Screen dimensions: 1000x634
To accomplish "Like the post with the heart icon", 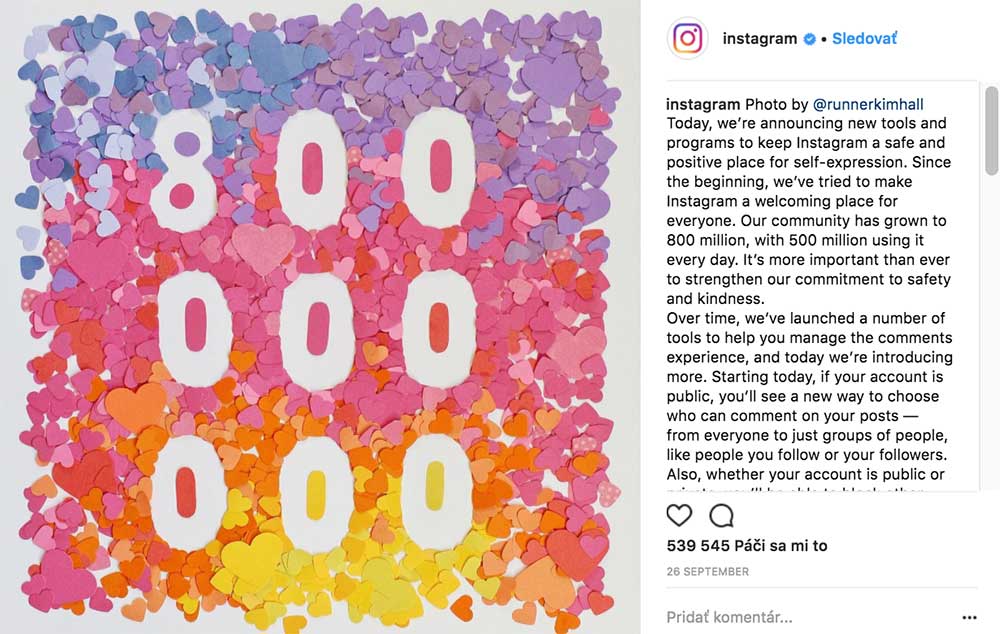I will click(x=679, y=515).
